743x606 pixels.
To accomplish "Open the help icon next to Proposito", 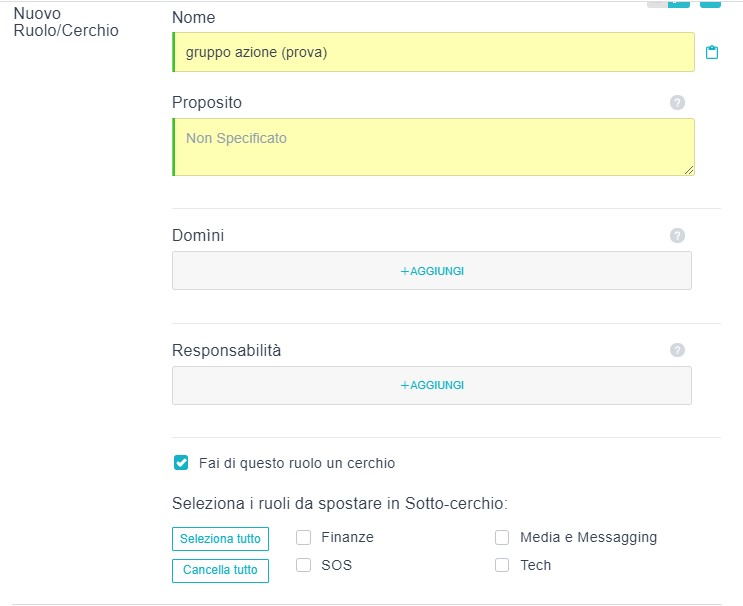I will [x=677, y=103].
